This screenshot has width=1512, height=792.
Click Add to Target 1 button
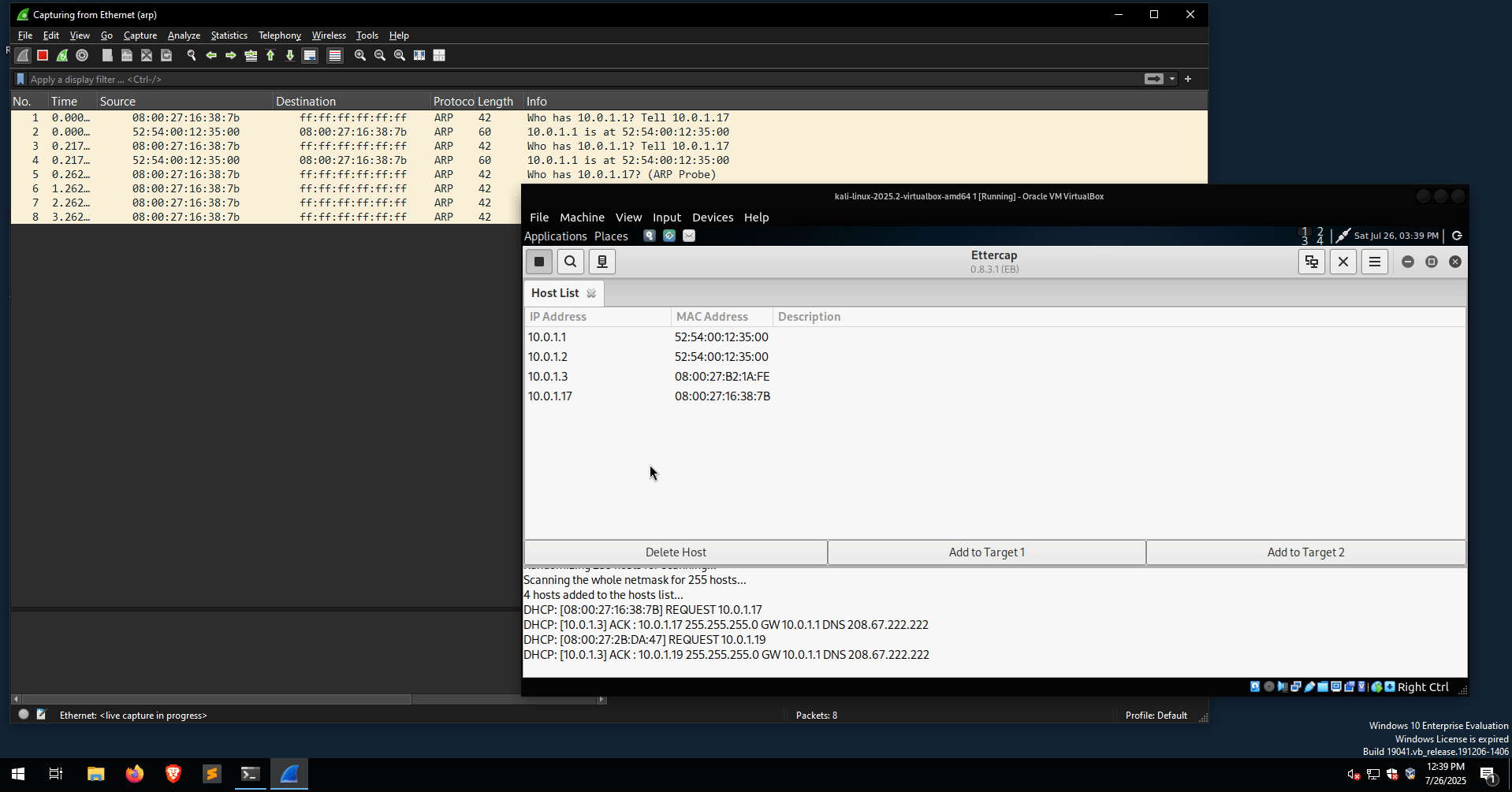tap(986, 552)
